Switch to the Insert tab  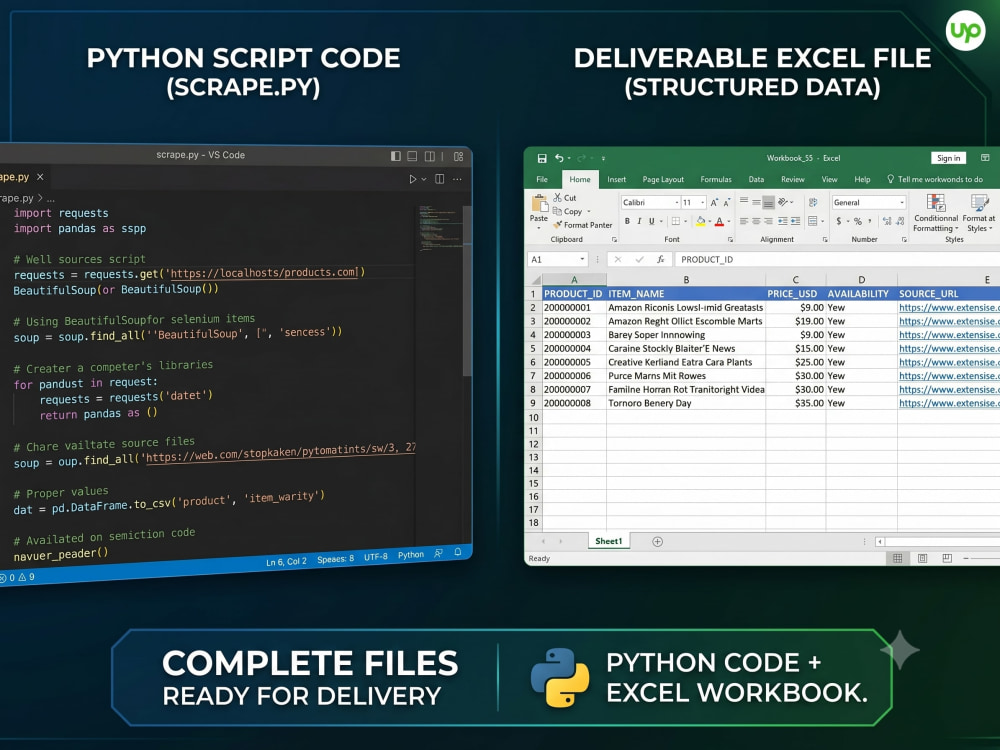click(617, 180)
